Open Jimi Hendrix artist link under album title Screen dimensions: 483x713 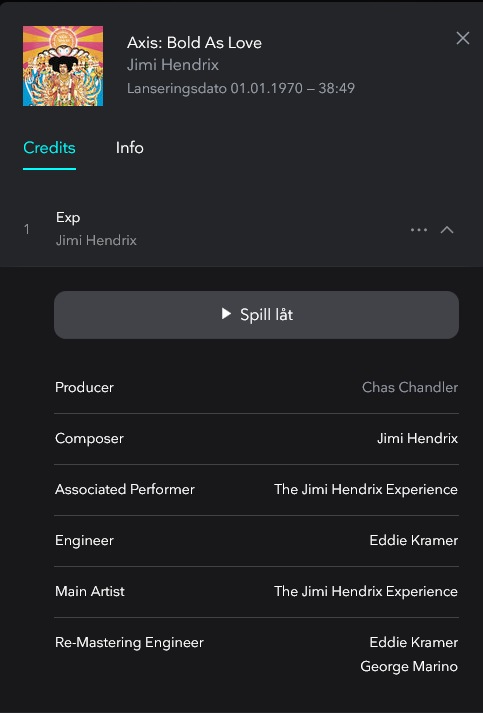[x=173, y=65]
